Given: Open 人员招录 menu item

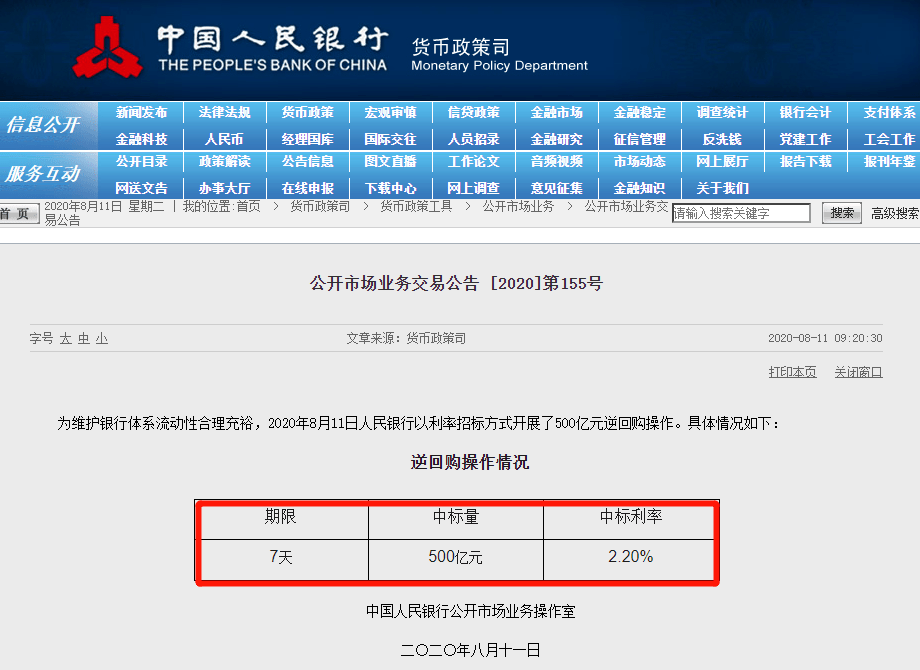Looking at the screenshot, I should click(x=473, y=139).
